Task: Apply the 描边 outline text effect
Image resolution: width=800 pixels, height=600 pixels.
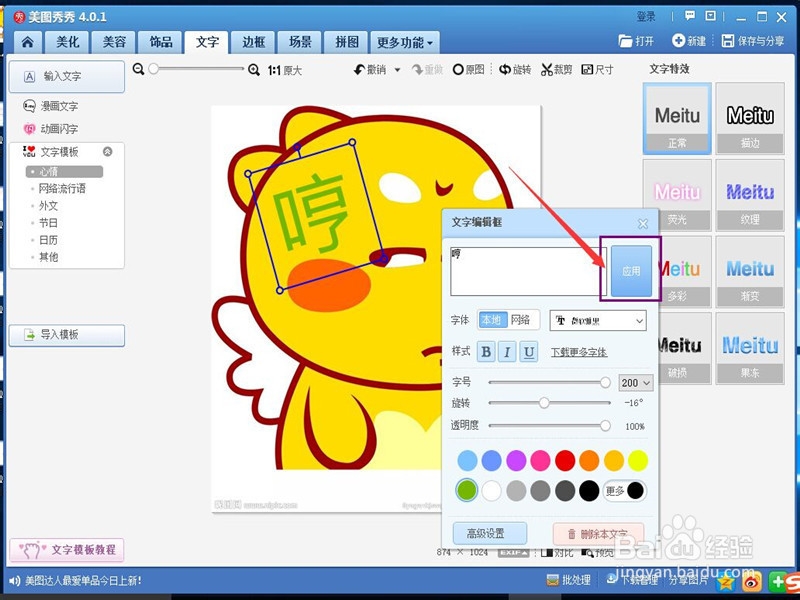Action: [750, 118]
